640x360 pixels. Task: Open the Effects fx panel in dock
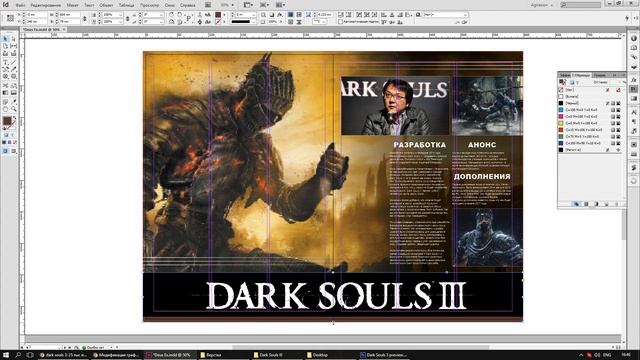tap(634, 80)
